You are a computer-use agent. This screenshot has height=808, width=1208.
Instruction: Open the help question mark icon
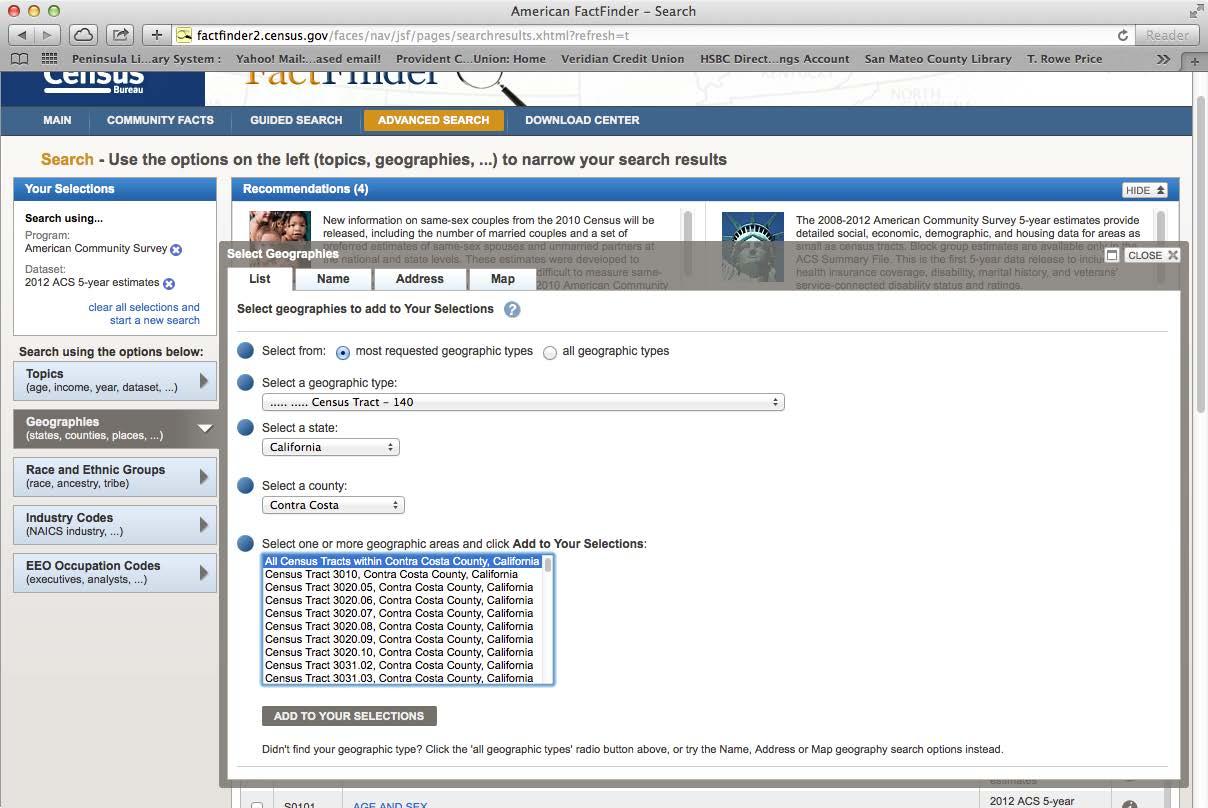coord(512,309)
